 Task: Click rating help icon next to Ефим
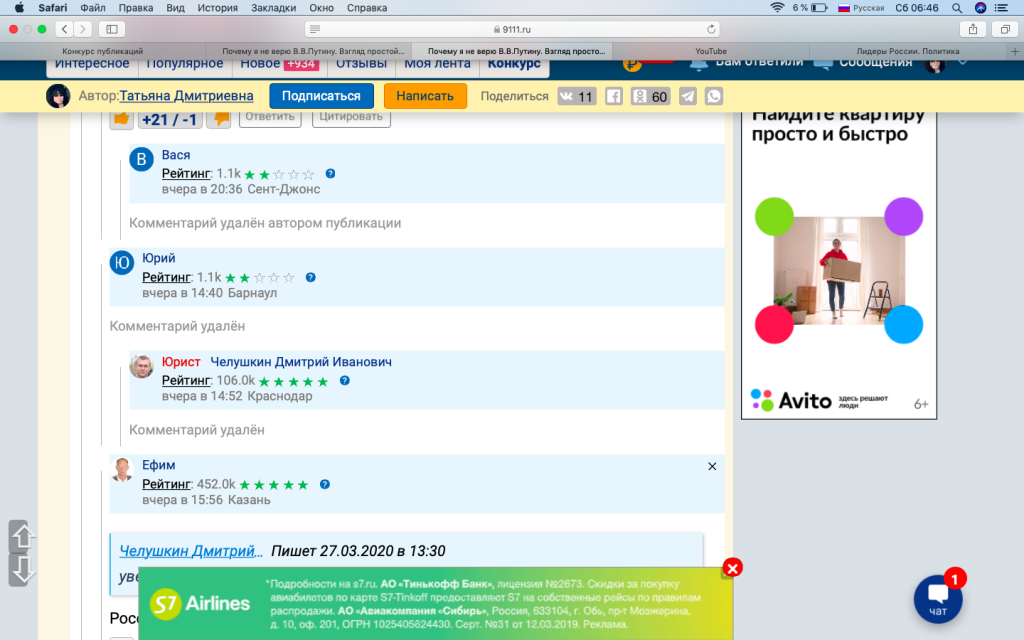[325, 484]
